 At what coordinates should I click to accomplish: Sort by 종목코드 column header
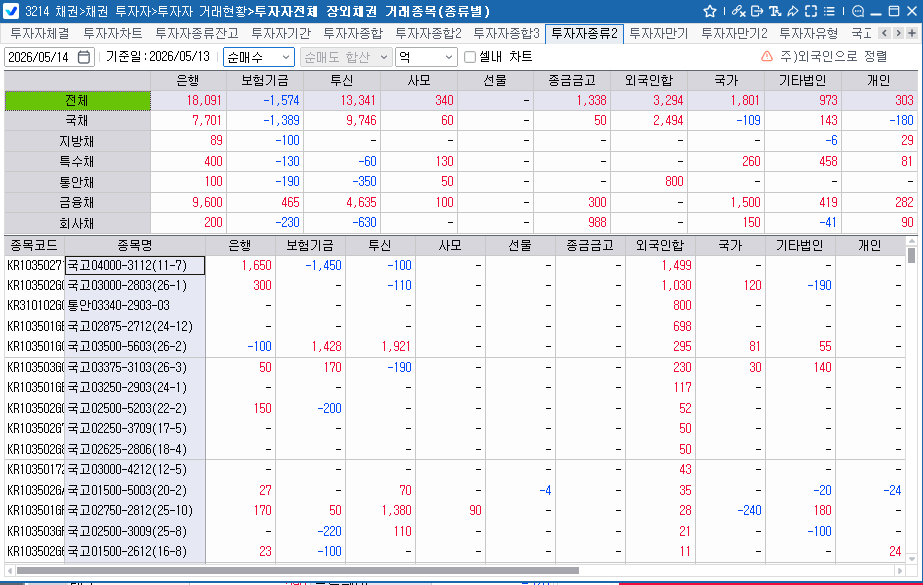34,245
